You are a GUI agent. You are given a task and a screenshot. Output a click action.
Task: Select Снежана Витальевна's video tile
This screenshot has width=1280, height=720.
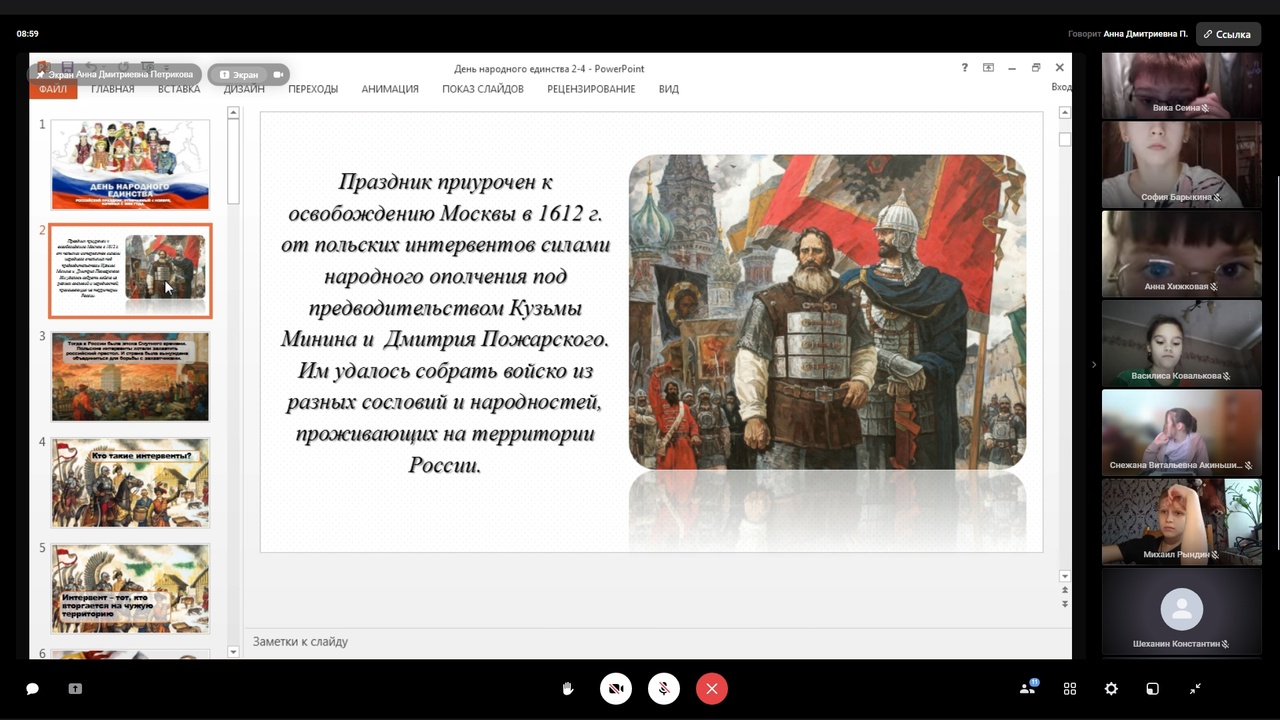coord(1182,432)
